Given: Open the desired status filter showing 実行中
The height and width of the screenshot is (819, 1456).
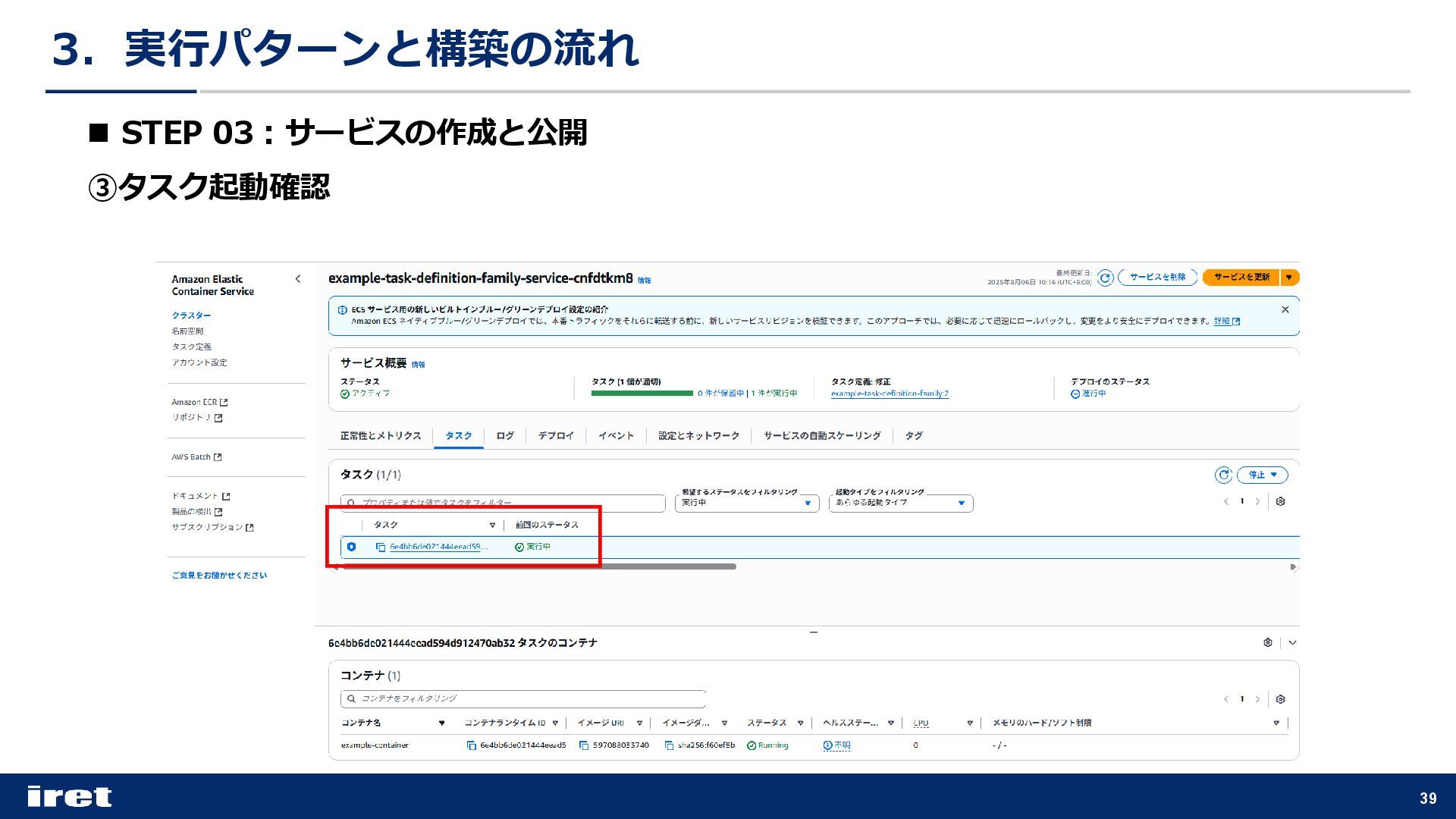Looking at the screenshot, I should (x=747, y=503).
